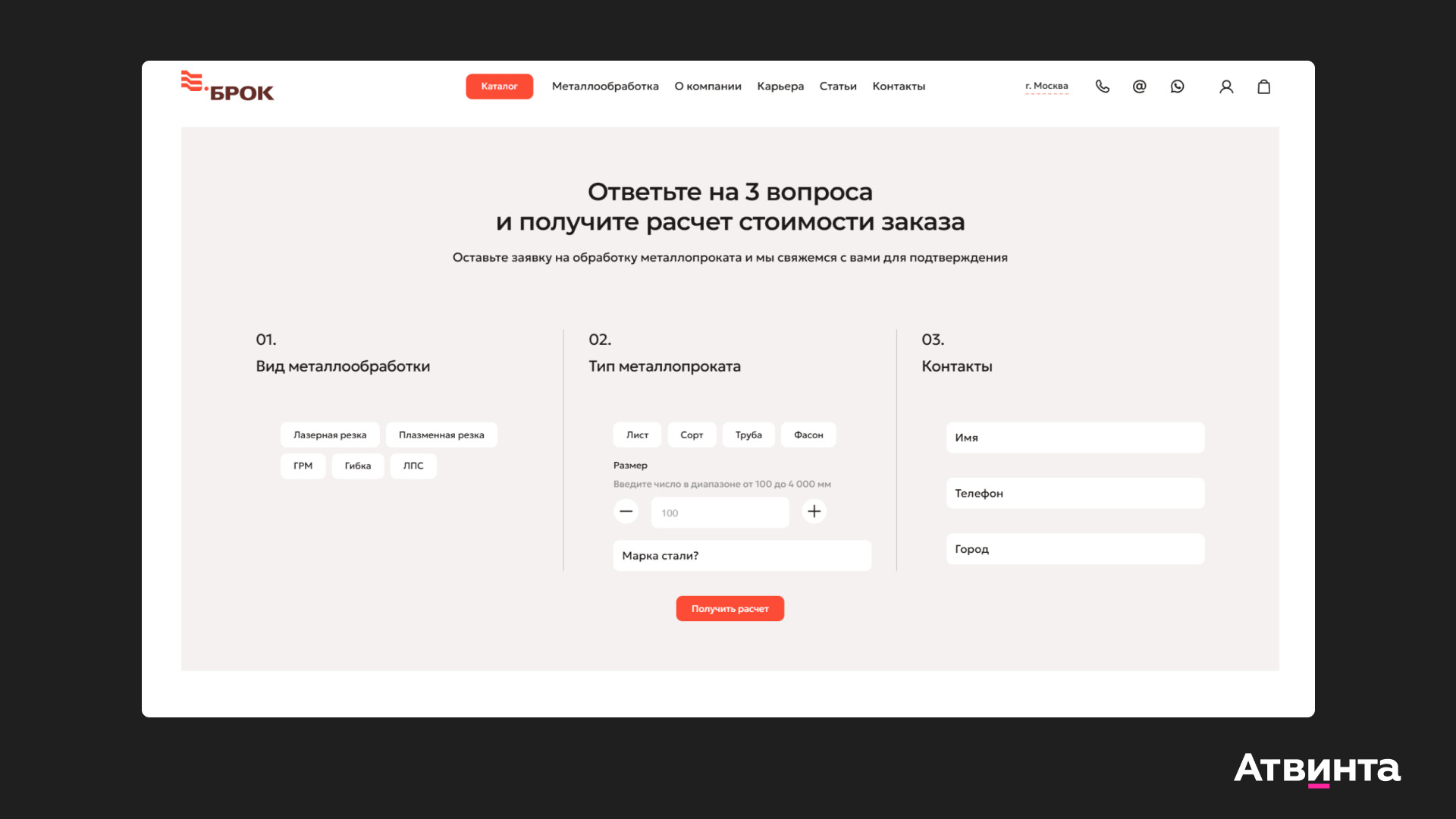
Task: Decrease size with the minus button
Action: (626, 511)
